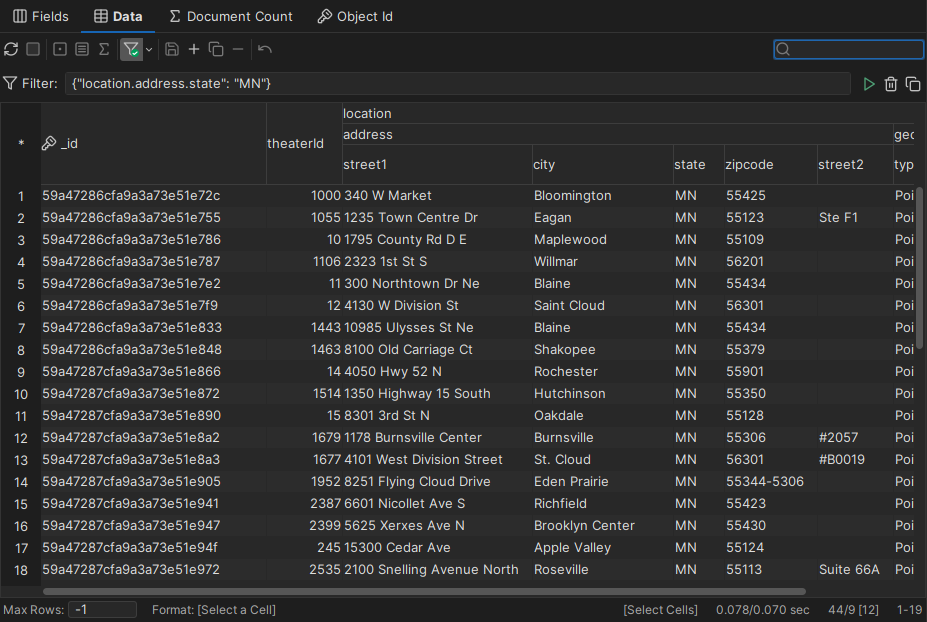The image size is (927, 622).
Task: Undo the last edit
Action: [264, 49]
